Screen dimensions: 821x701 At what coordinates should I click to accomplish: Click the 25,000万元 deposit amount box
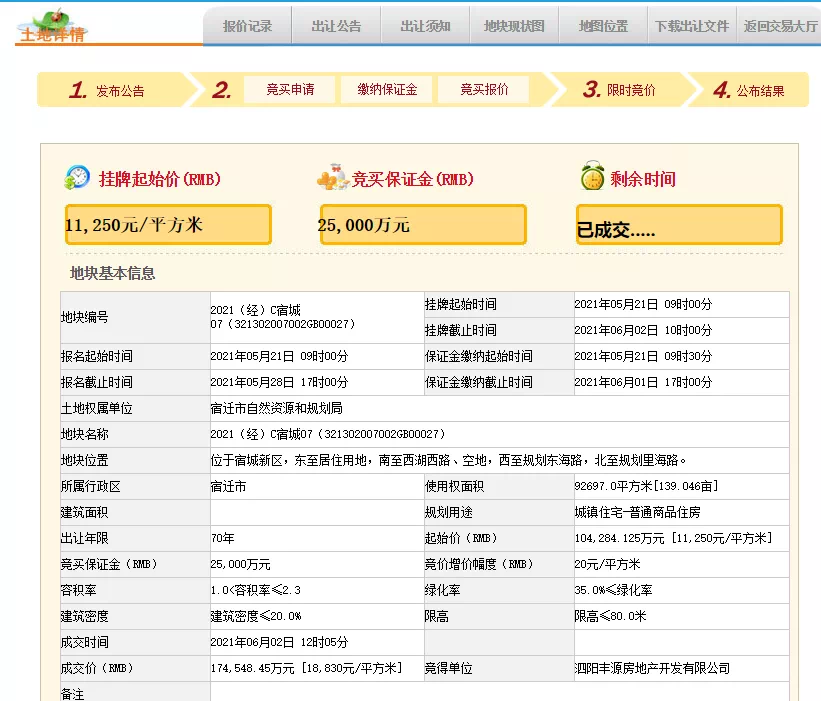click(x=423, y=225)
